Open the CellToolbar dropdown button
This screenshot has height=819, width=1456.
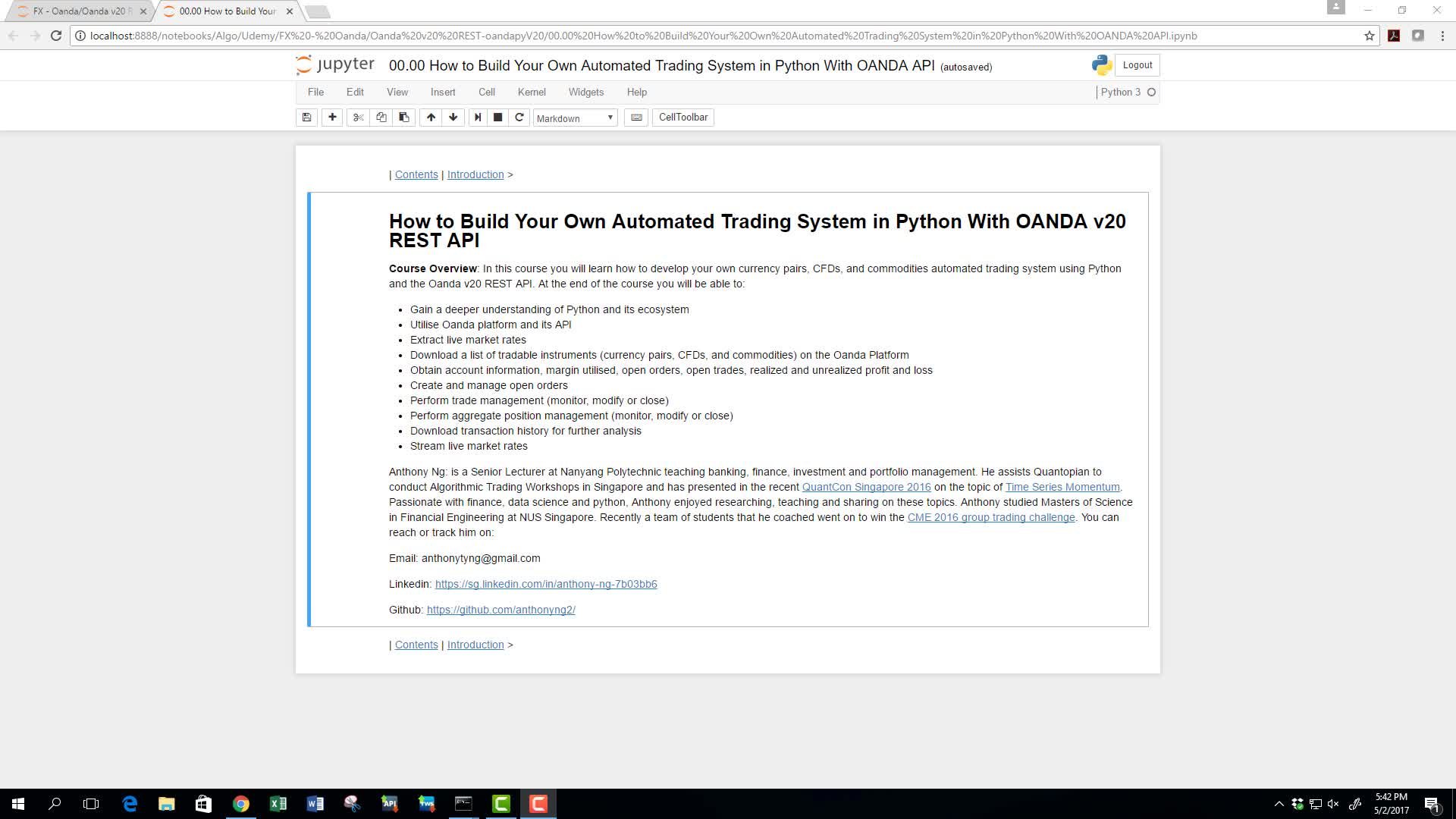(x=682, y=118)
